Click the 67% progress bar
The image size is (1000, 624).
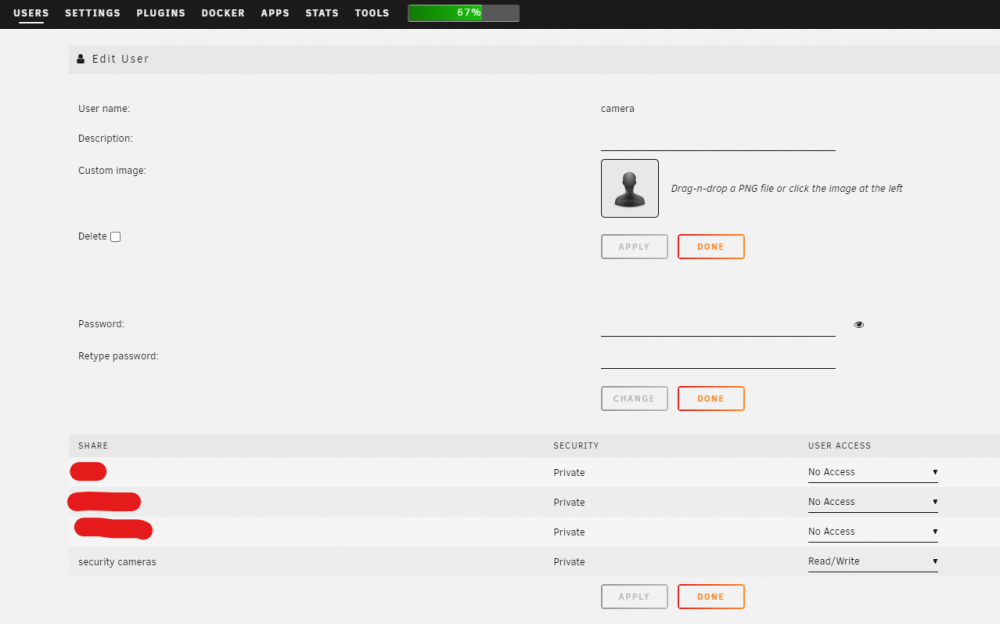point(464,13)
